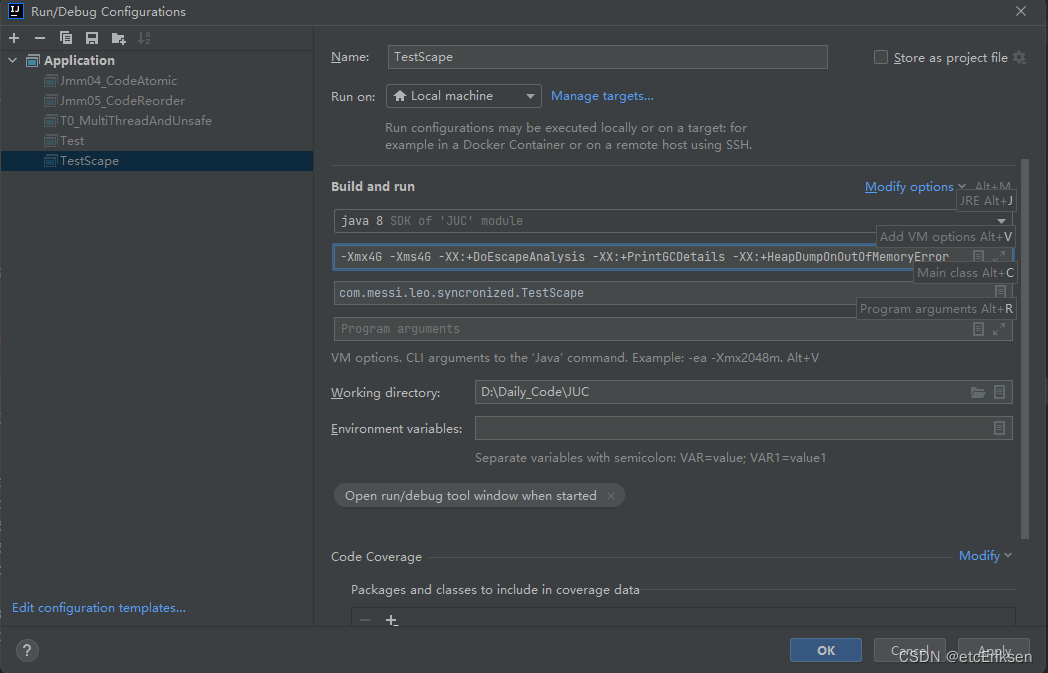Open Edit configuration templates link
1048x673 pixels.
point(99,608)
